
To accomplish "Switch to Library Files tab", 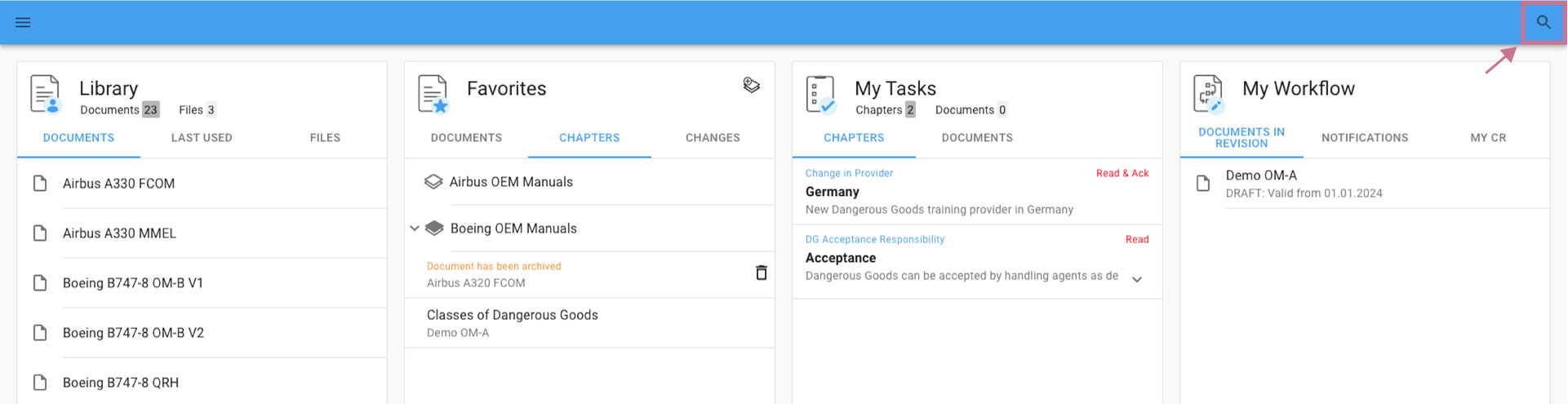I will 325,138.
